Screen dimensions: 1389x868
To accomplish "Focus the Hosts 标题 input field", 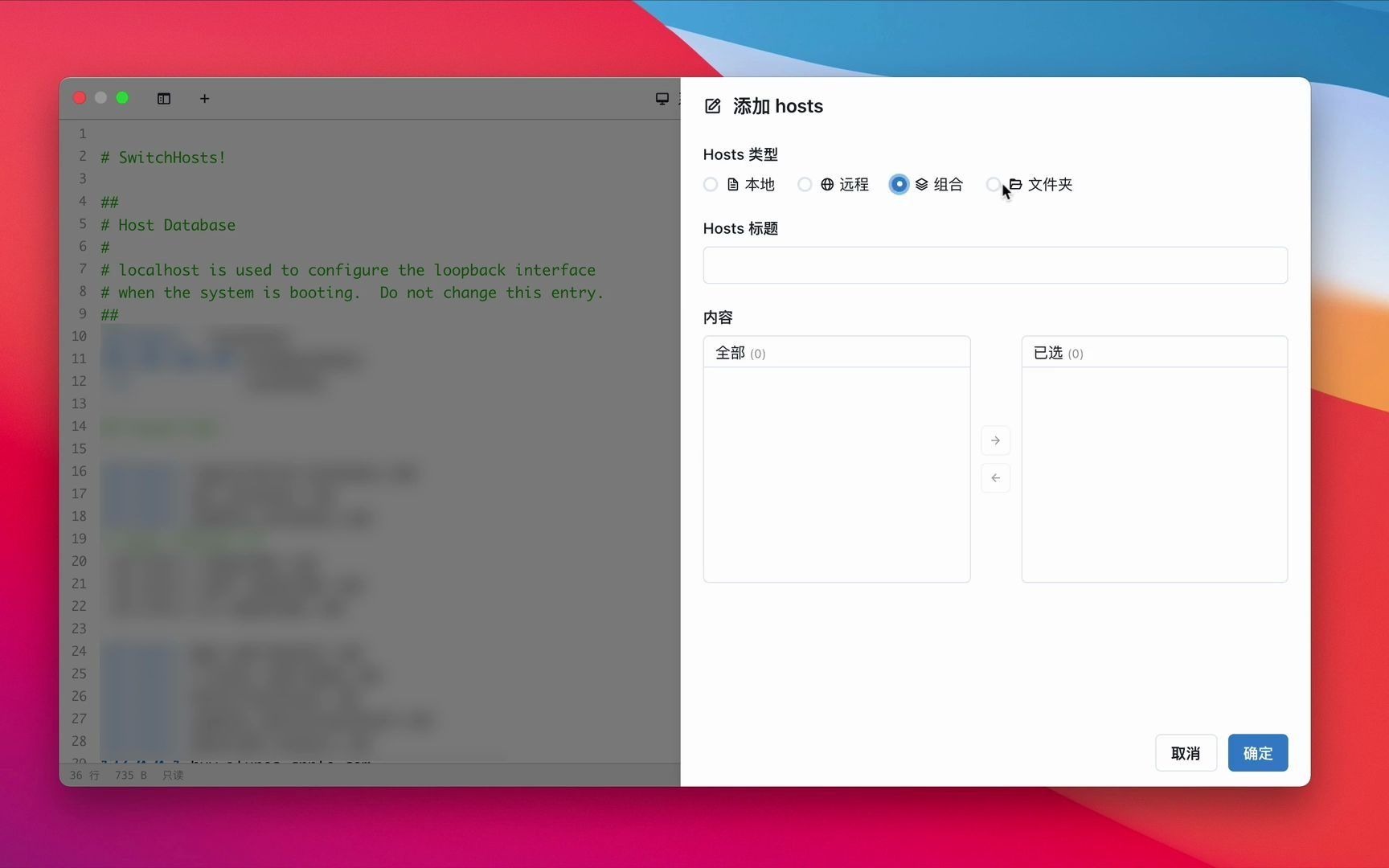I will (x=995, y=265).
